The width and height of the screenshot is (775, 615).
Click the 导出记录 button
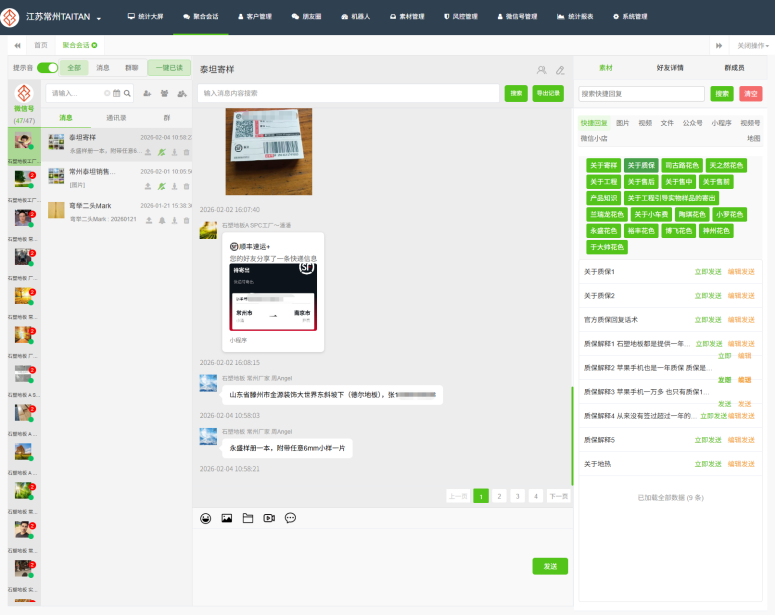click(x=548, y=93)
